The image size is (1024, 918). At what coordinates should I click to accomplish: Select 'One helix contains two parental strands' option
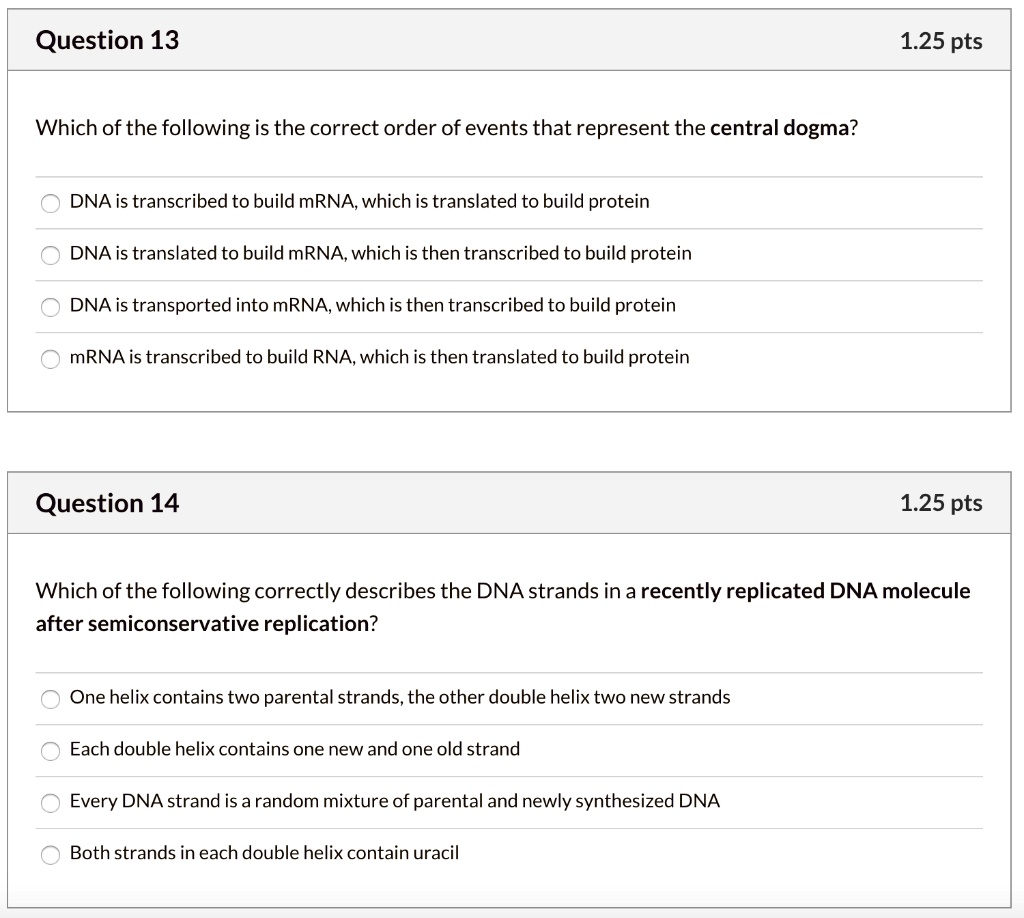coord(50,699)
